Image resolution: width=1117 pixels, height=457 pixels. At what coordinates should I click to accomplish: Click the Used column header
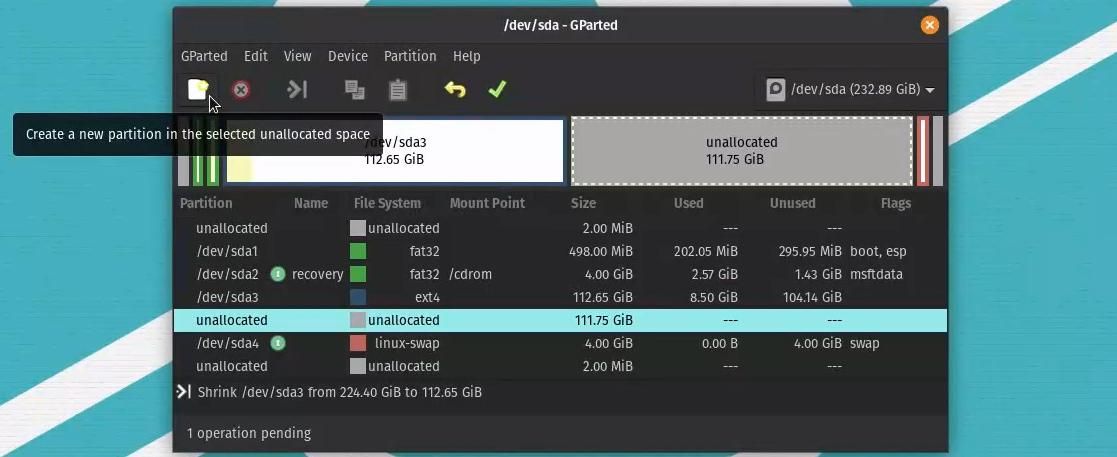point(688,203)
